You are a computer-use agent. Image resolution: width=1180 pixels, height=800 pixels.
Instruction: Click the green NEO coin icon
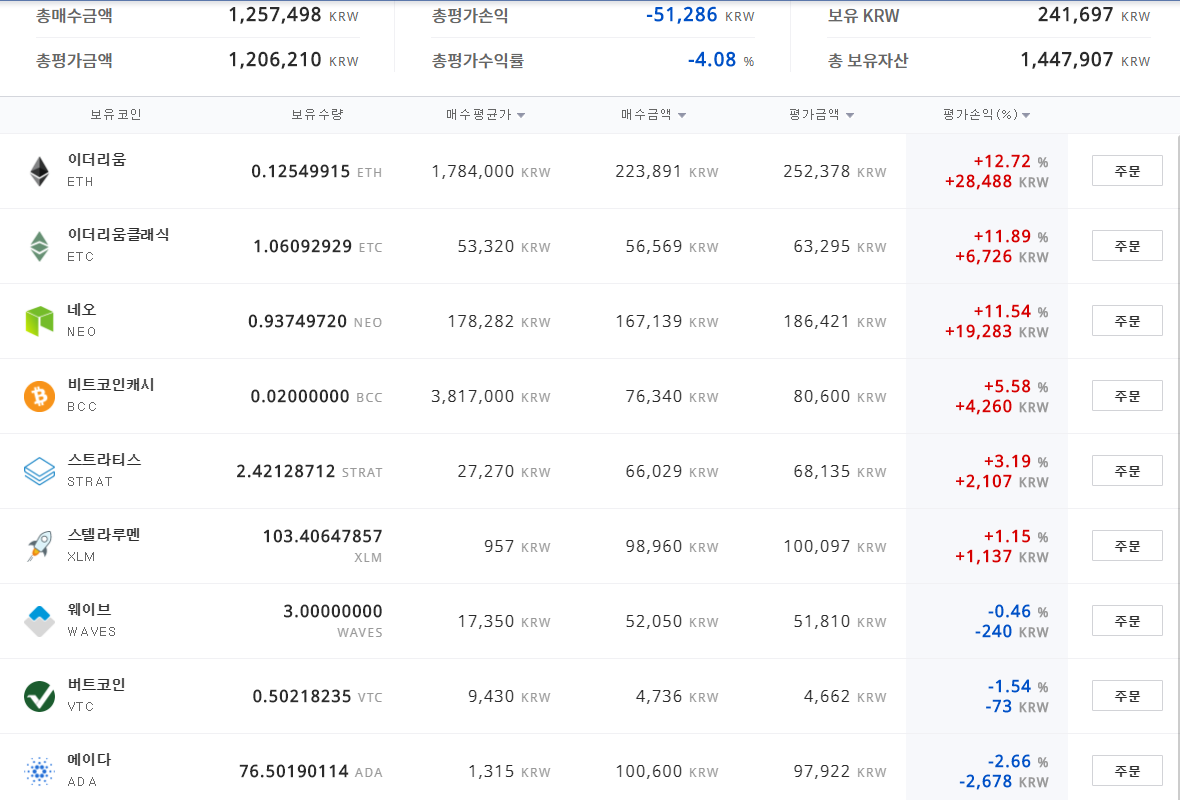tap(39, 321)
